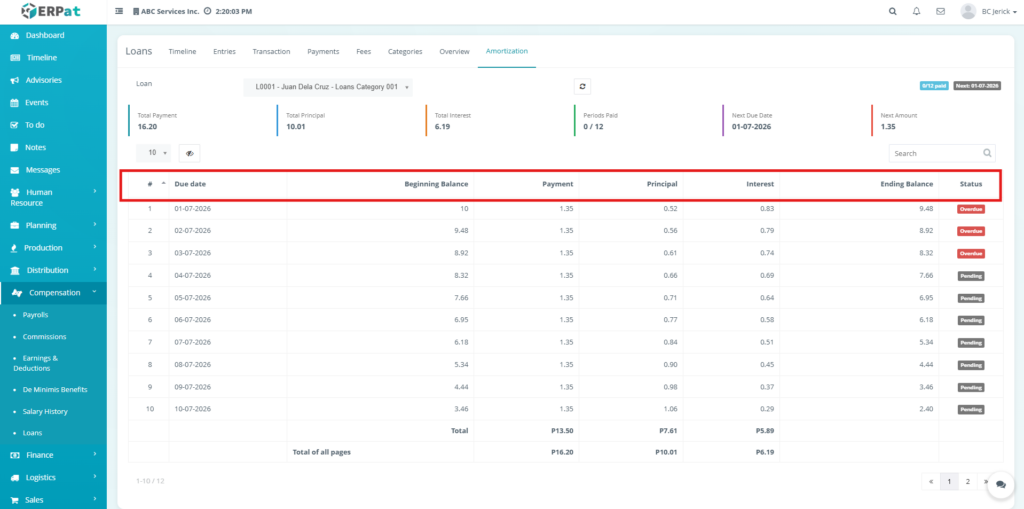Open Dashboard from the sidebar
1024x509 pixels.
tap(45, 35)
